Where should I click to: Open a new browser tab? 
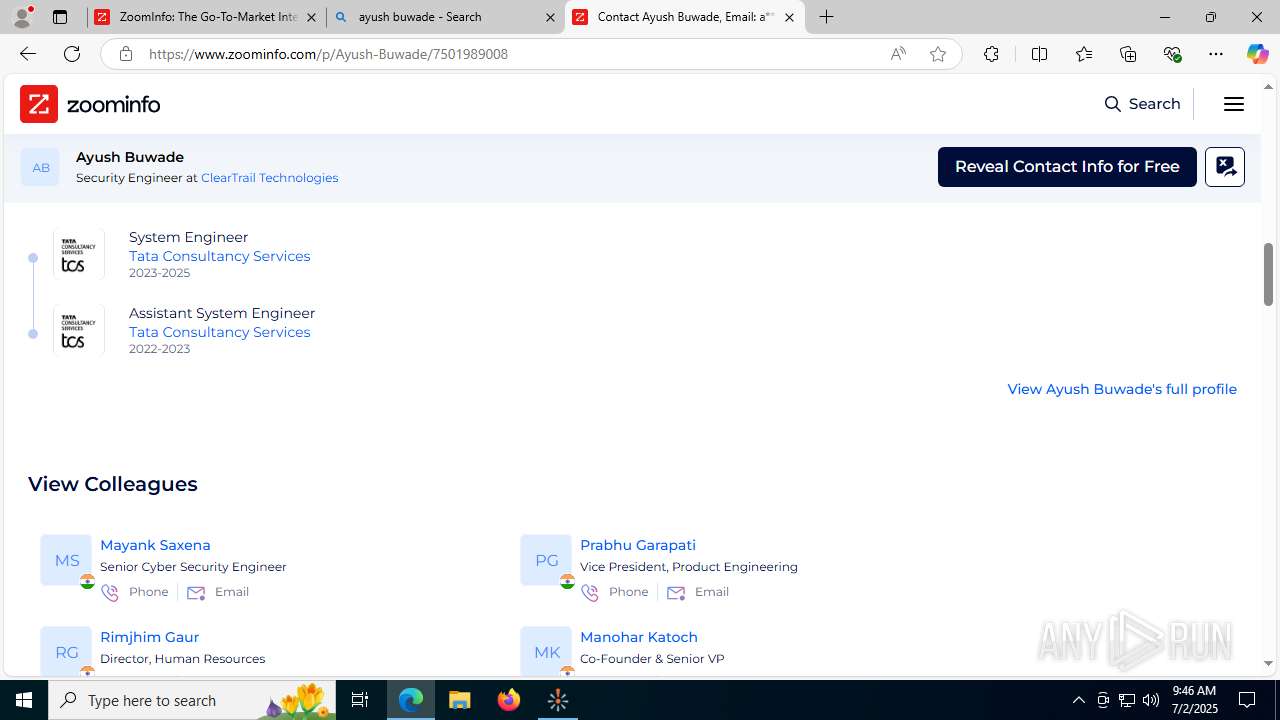[827, 17]
